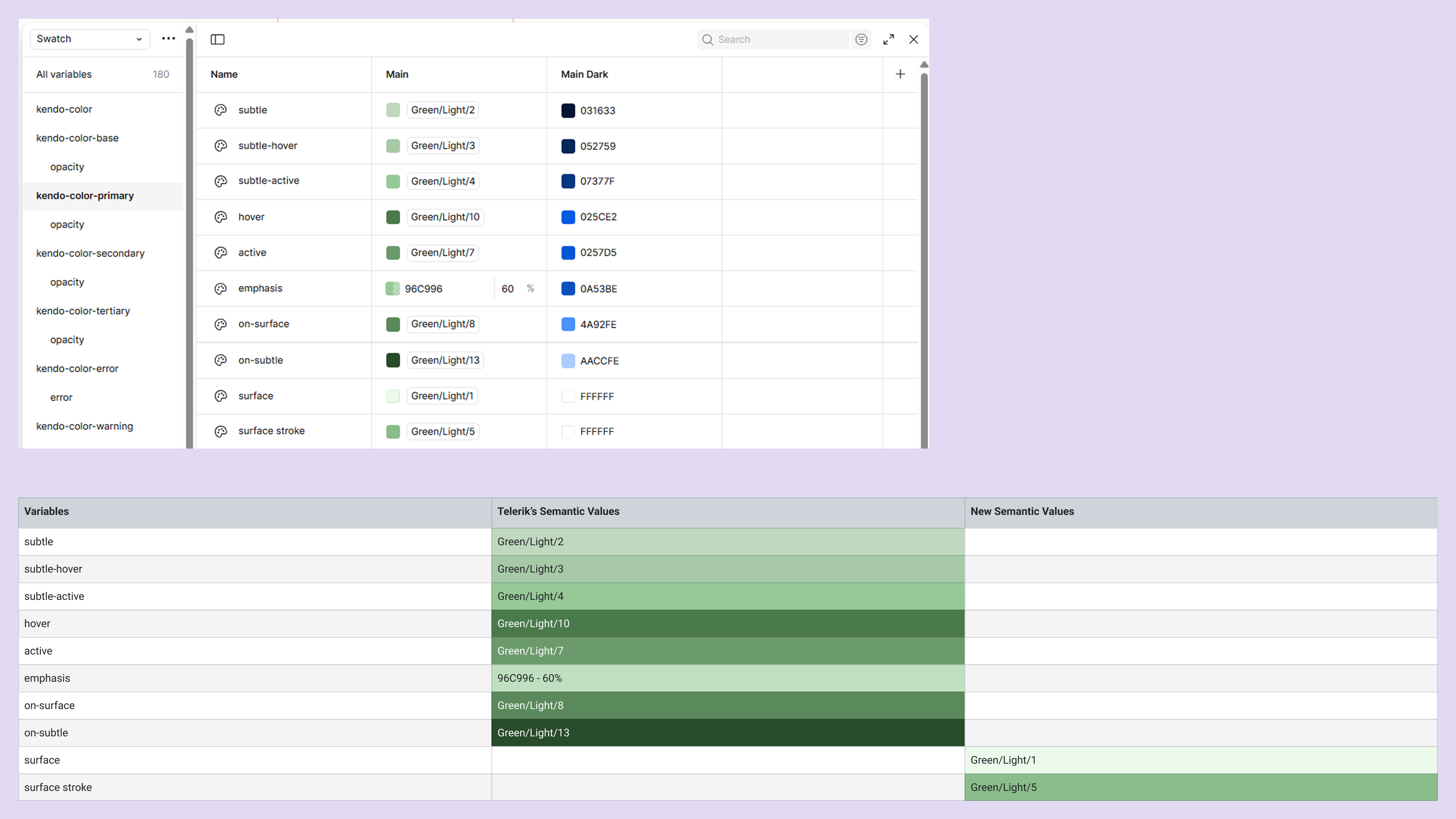
Task: Click the palette icon for subtle-active variable
Action: [220, 181]
